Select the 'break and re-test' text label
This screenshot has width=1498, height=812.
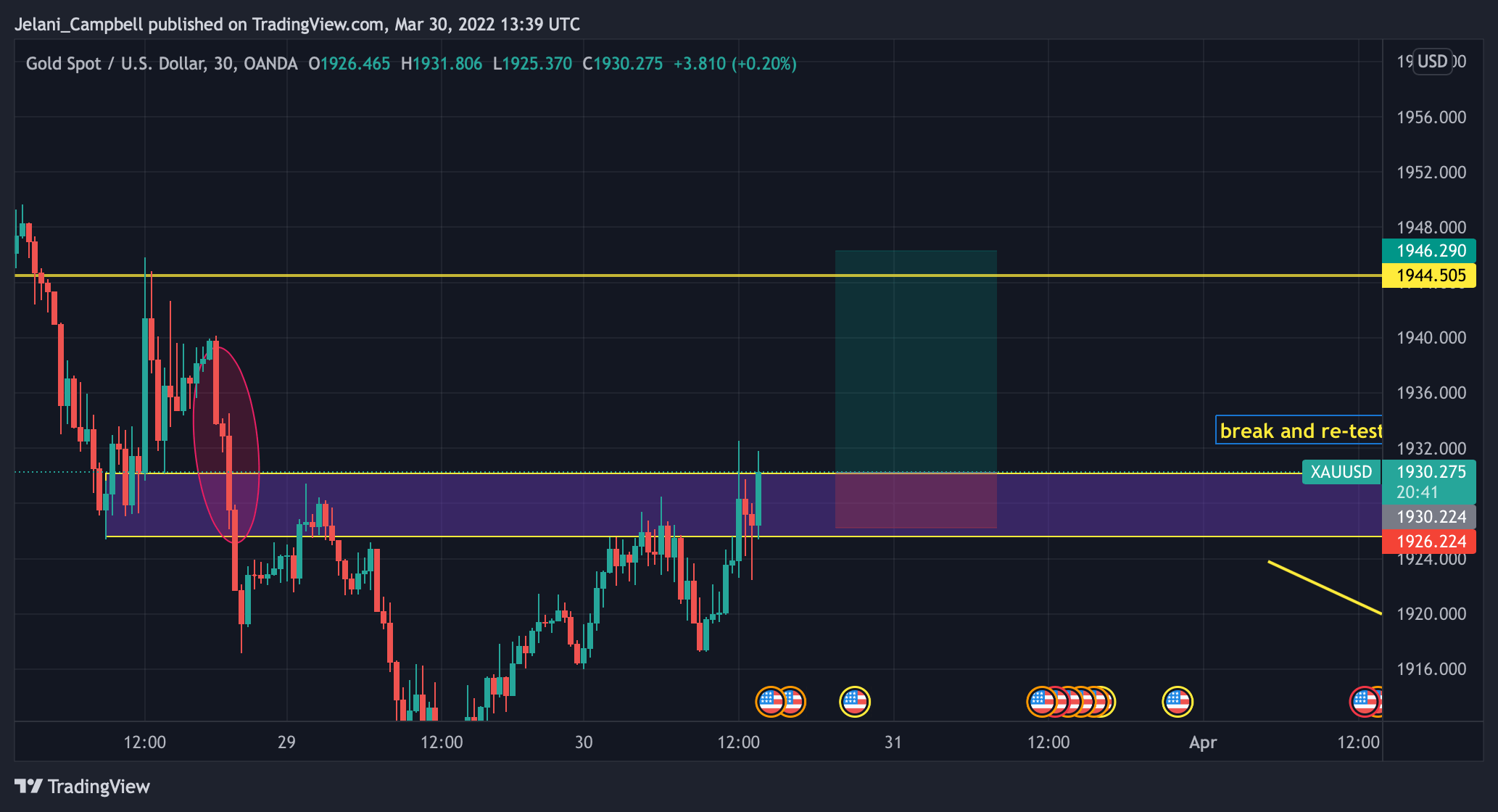[x=1300, y=430]
